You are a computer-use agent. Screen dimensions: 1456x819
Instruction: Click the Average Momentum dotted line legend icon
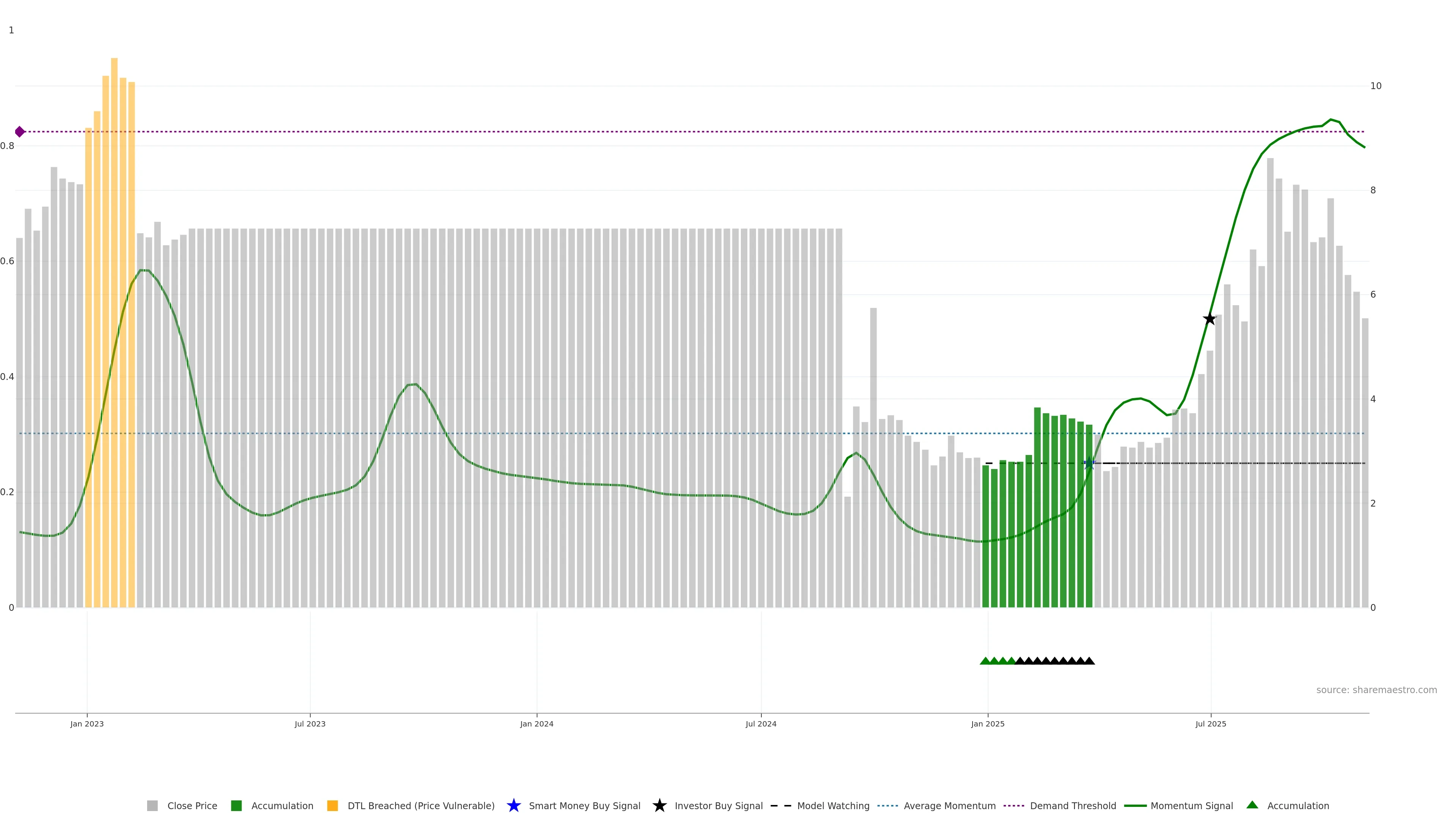[887, 805]
